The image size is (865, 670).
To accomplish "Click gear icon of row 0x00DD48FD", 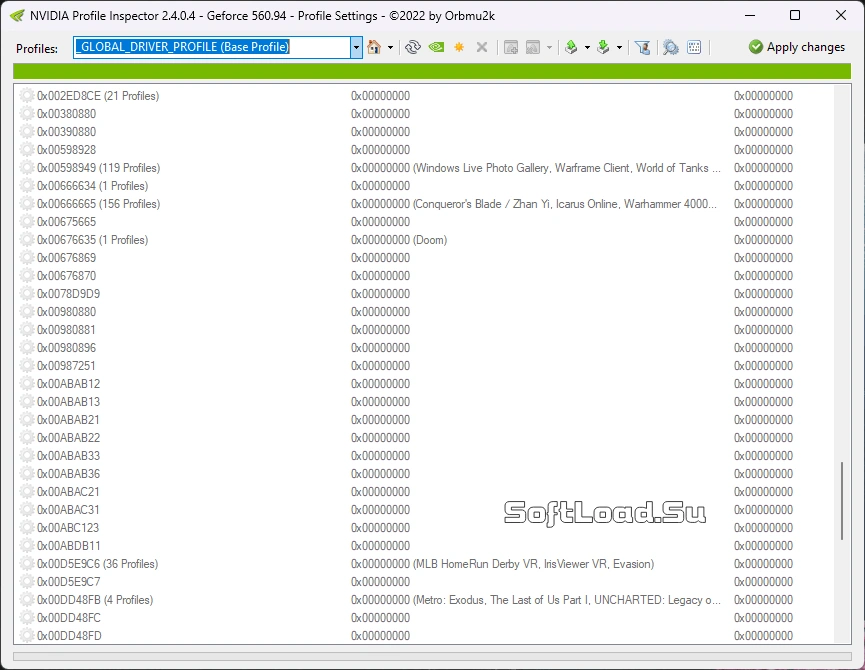I will pyautogui.click(x=27, y=635).
